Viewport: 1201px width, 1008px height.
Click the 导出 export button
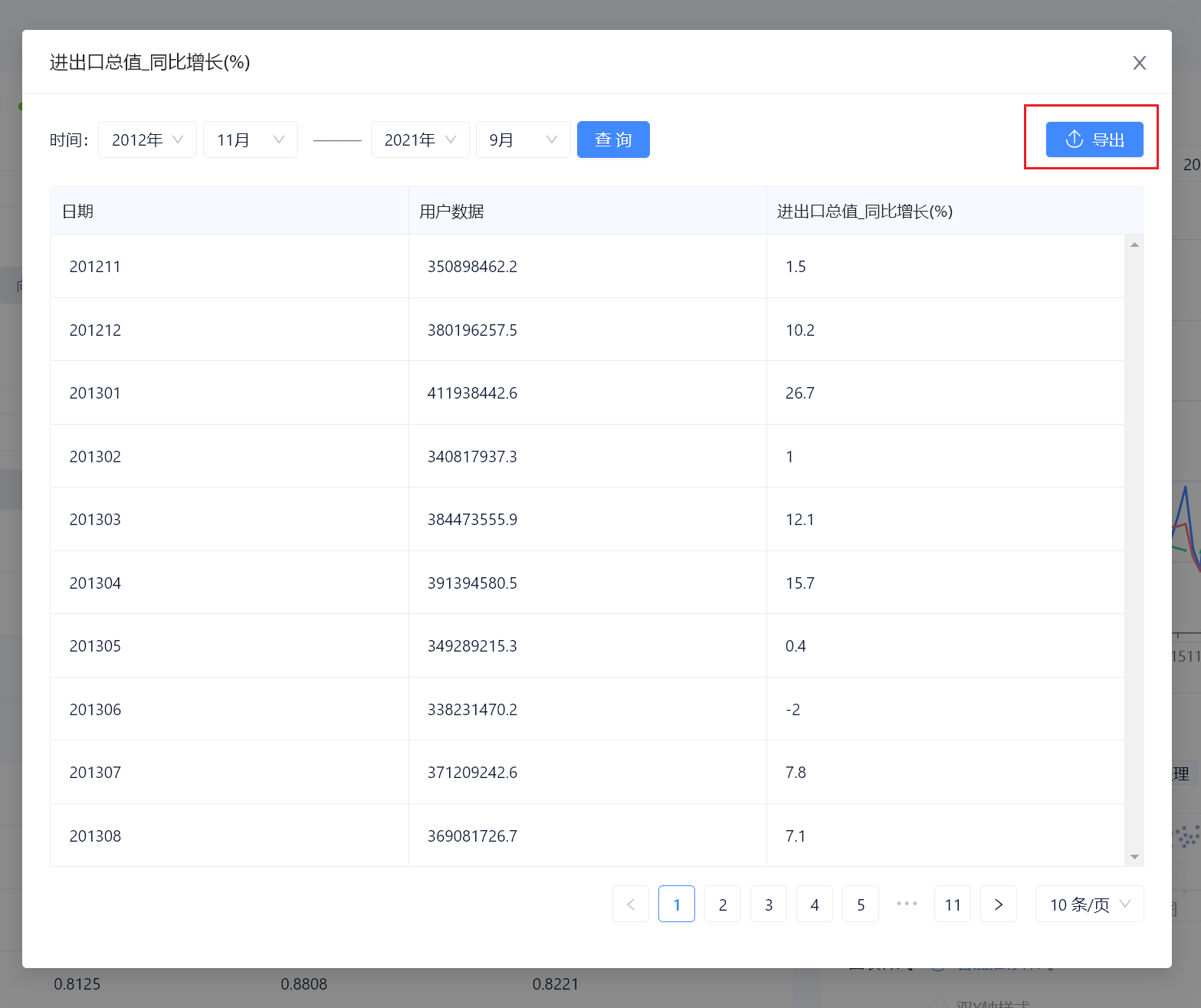coord(1094,140)
